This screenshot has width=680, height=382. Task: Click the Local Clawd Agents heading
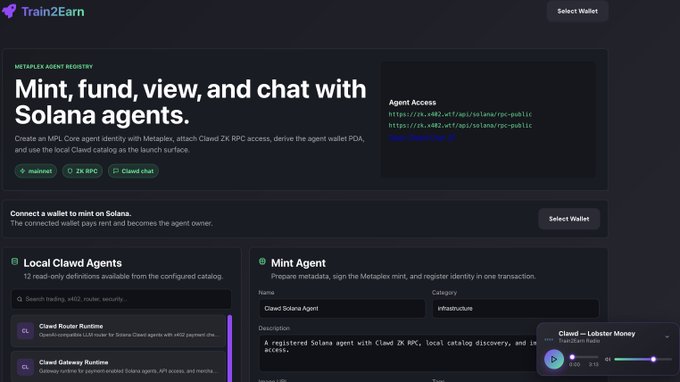tap(72, 263)
